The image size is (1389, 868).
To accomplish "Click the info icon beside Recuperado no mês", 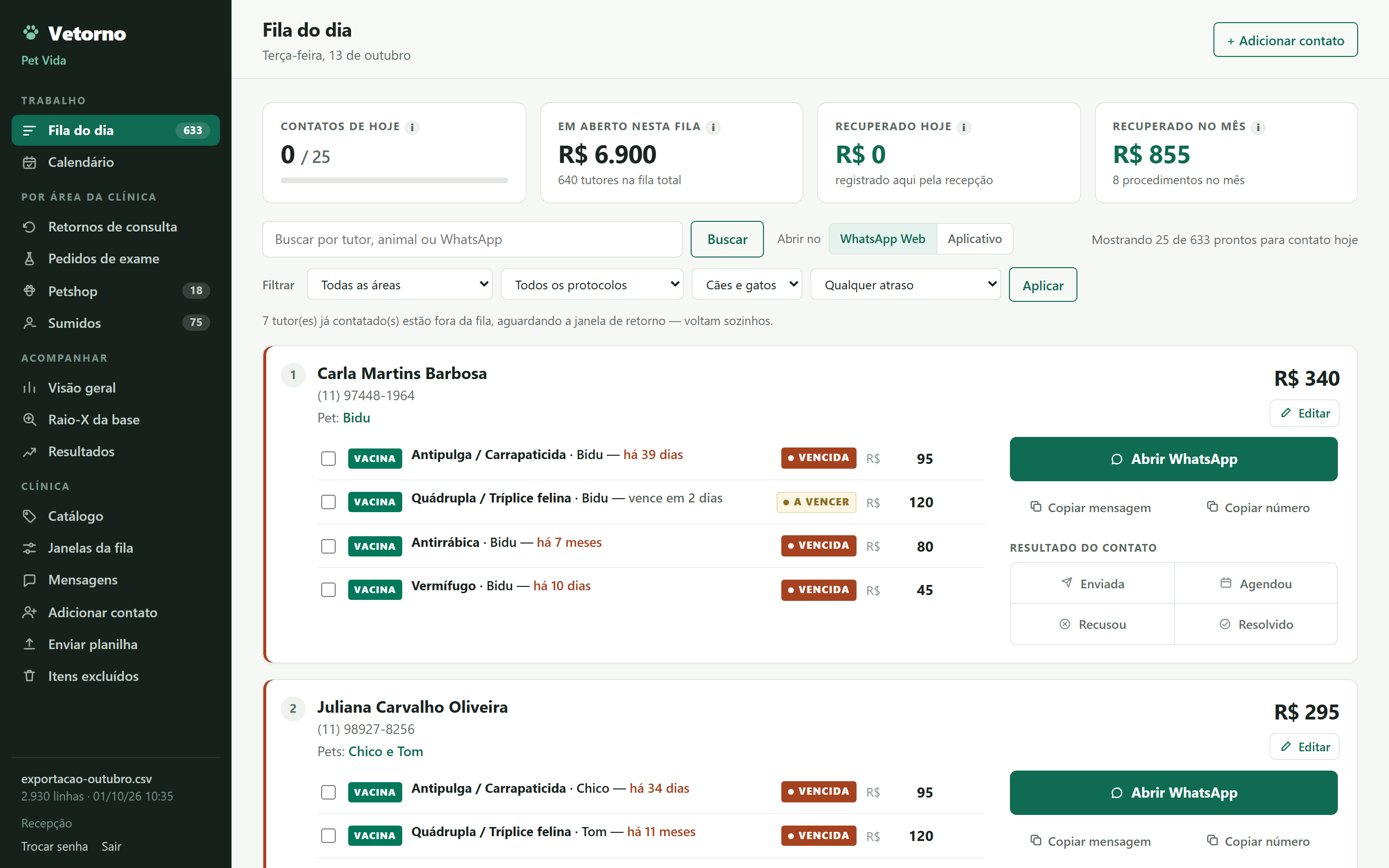I will (1258, 127).
